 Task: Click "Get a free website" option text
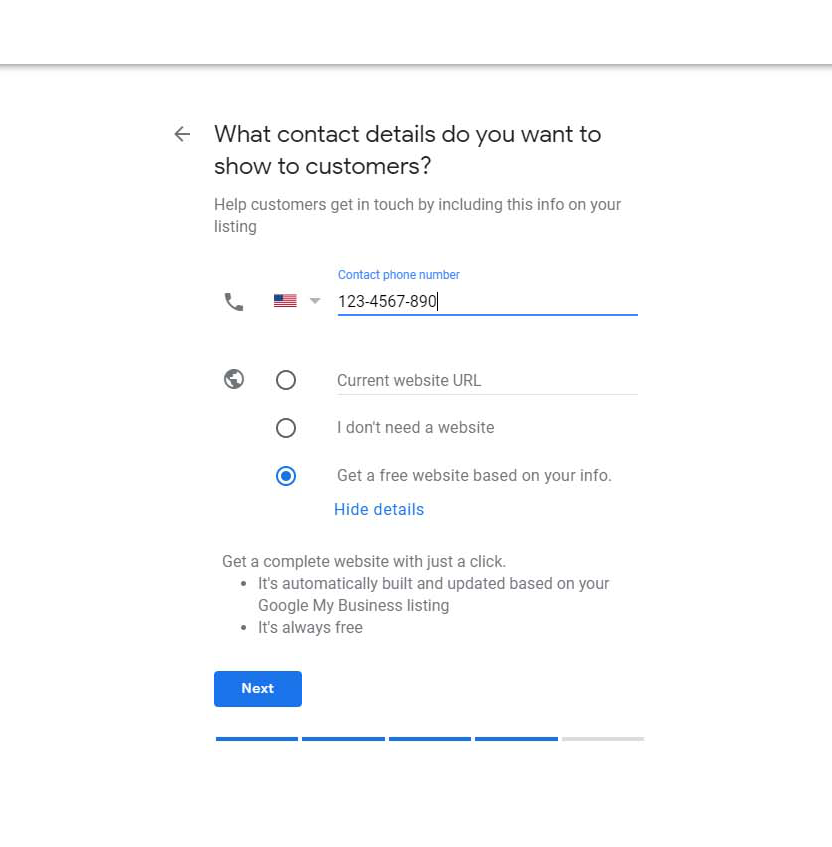[474, 476]
